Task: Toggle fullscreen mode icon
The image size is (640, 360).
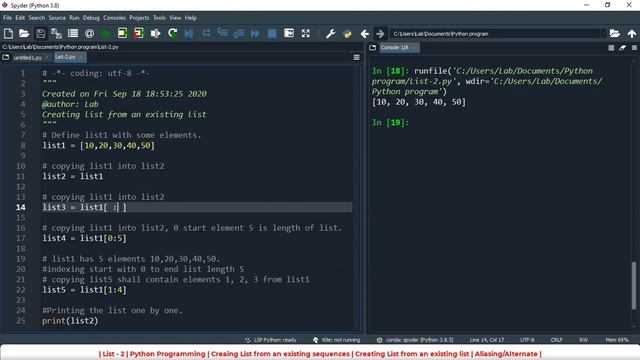Action: (306, 33)
